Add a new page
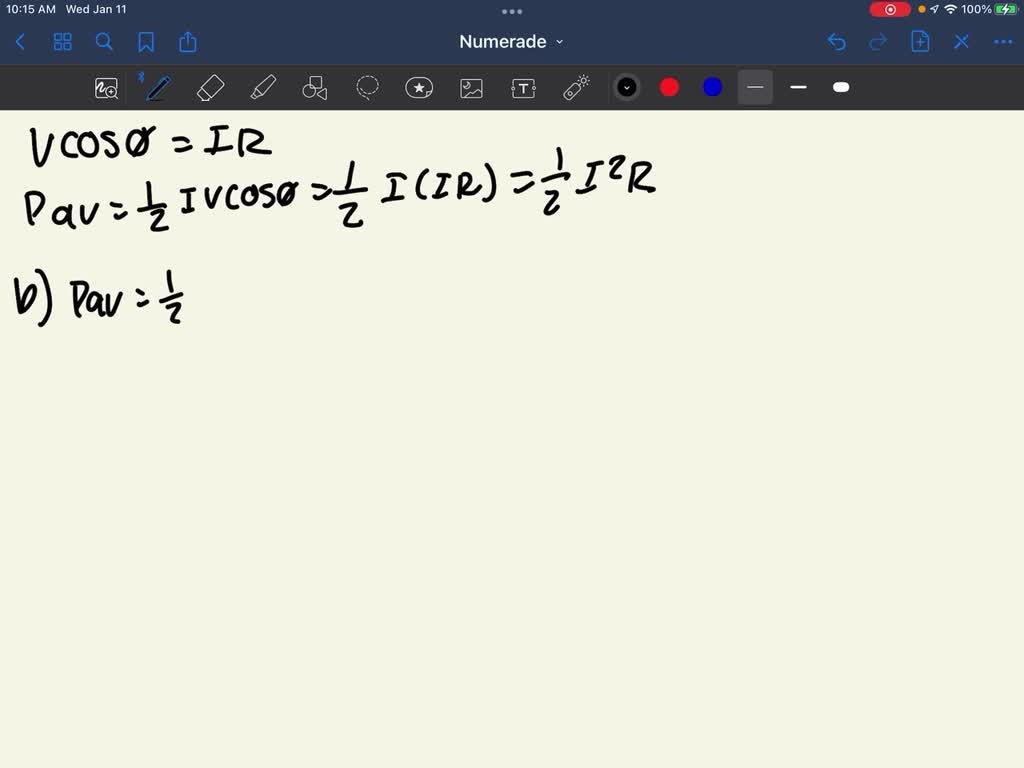 click(920, 42)
